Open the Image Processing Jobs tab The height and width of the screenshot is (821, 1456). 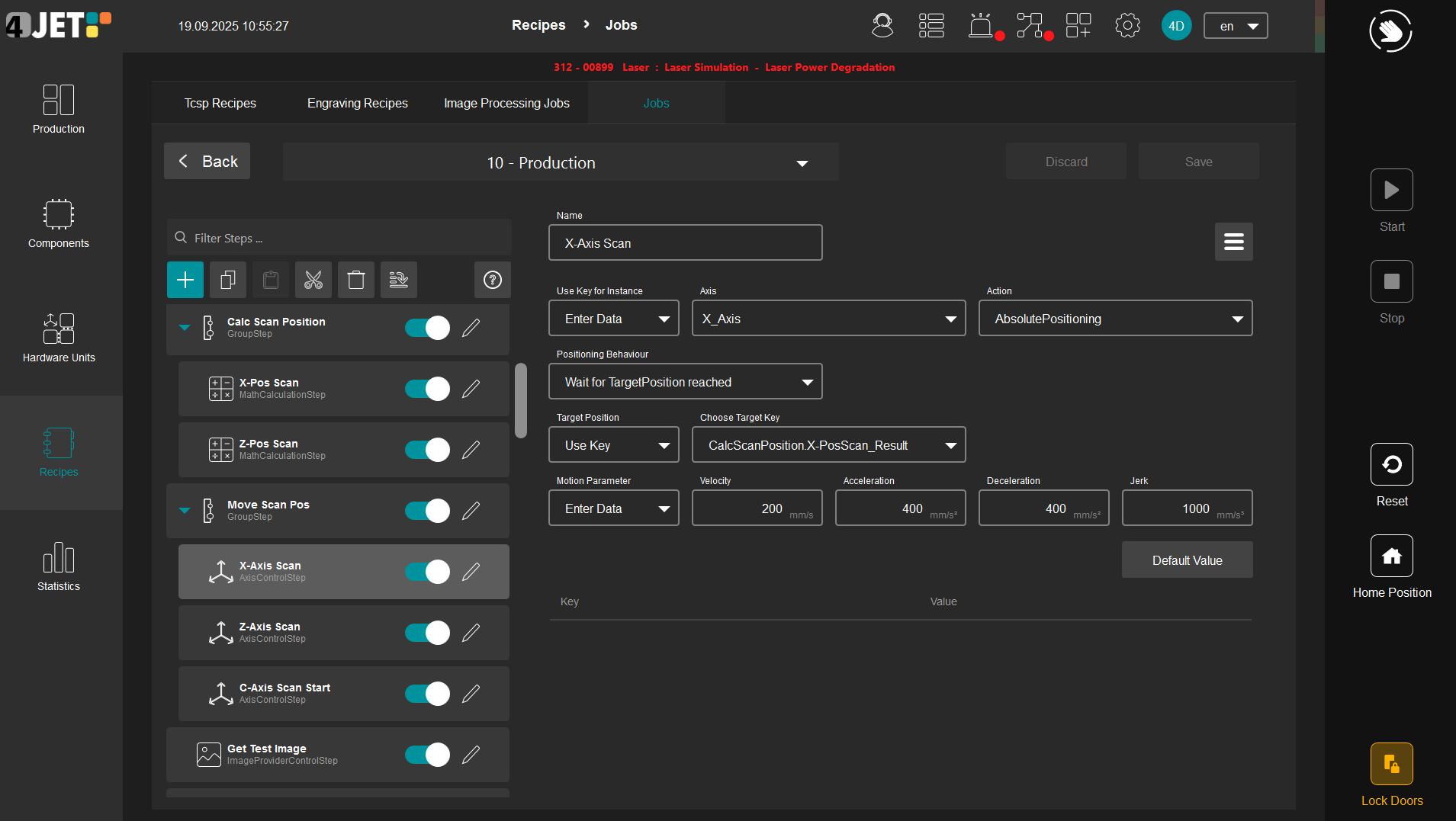(x=506, y=104)
